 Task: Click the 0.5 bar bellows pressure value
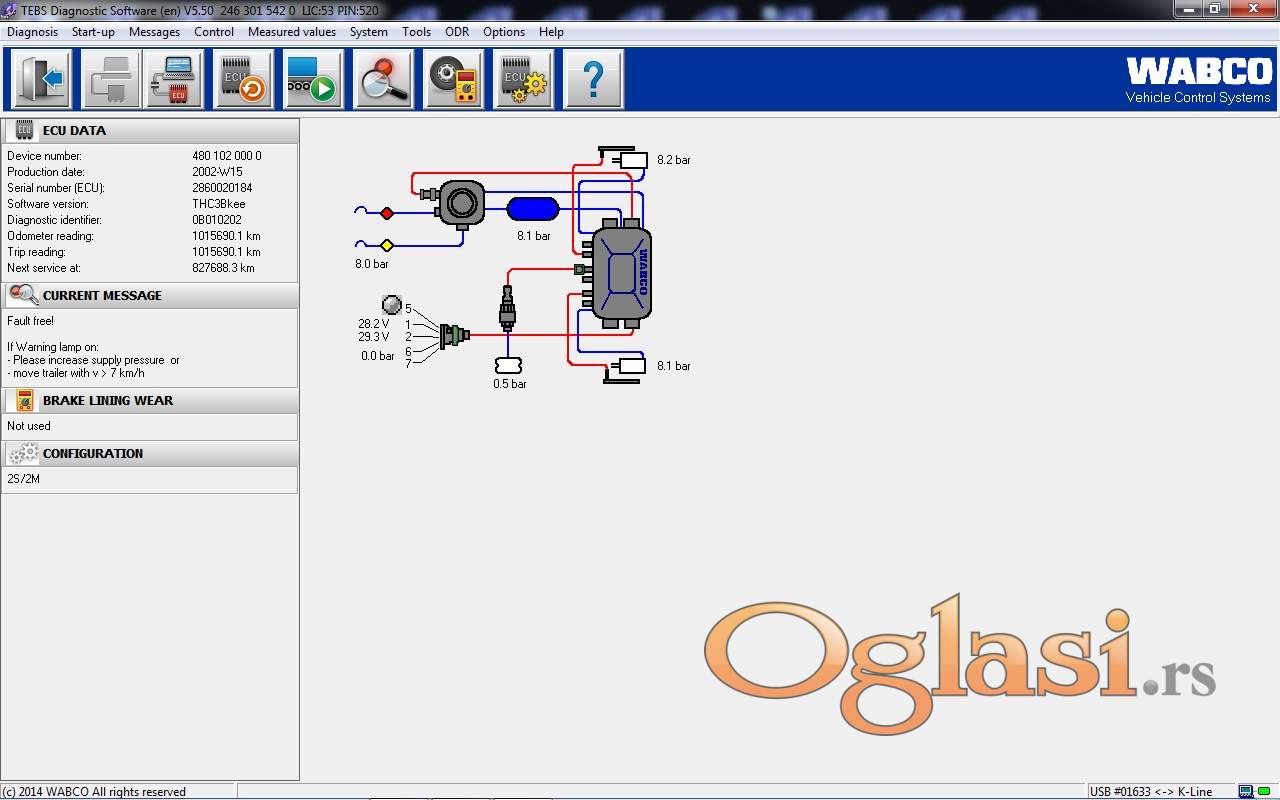[x=509, y=384]
